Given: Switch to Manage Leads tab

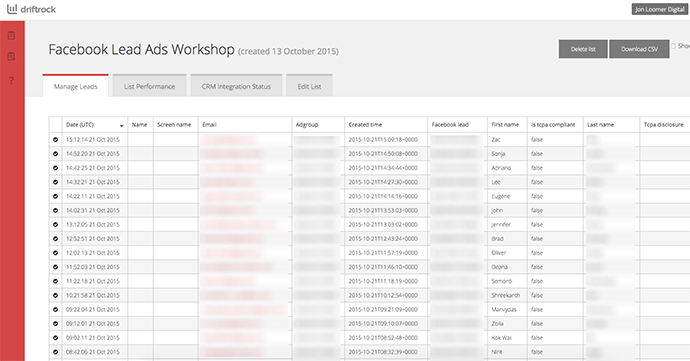Looking at the screenshot, I should [76, 86].
